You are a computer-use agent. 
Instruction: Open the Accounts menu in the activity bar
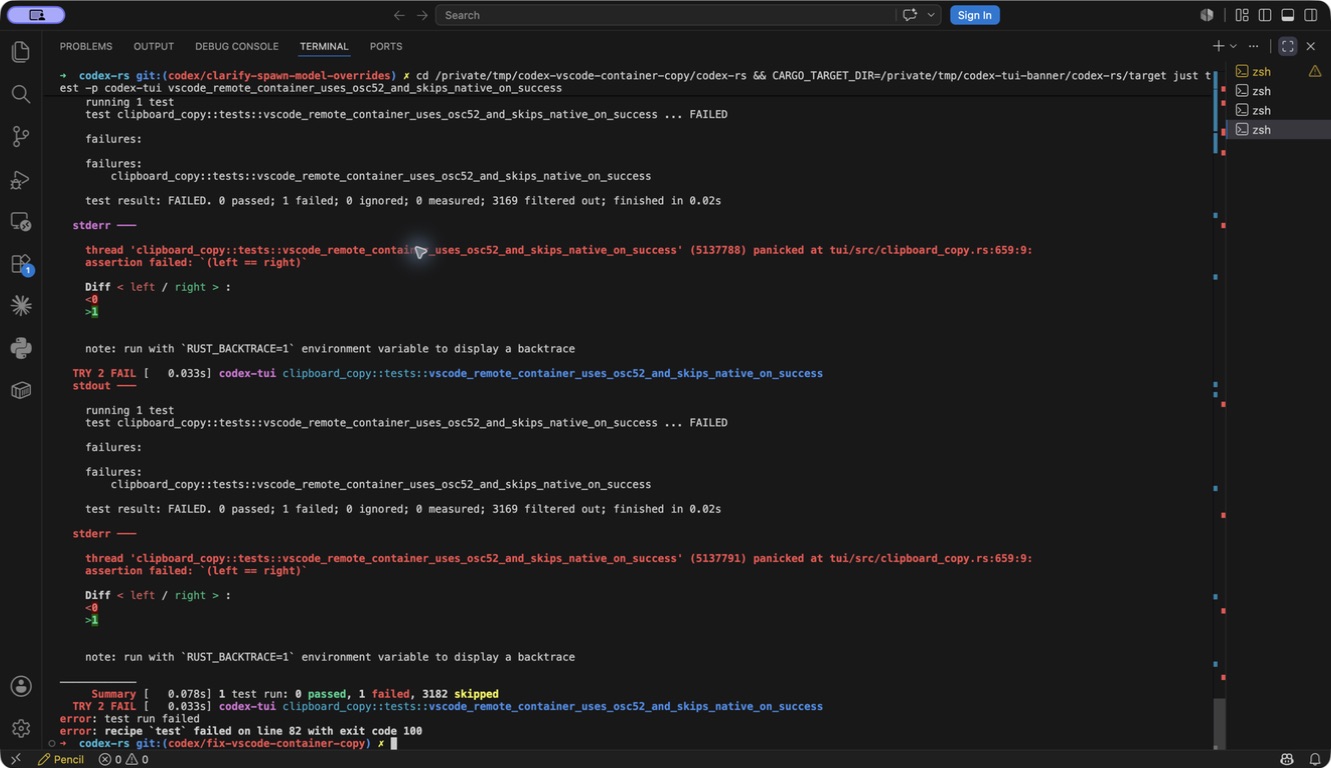click(20, 686)
